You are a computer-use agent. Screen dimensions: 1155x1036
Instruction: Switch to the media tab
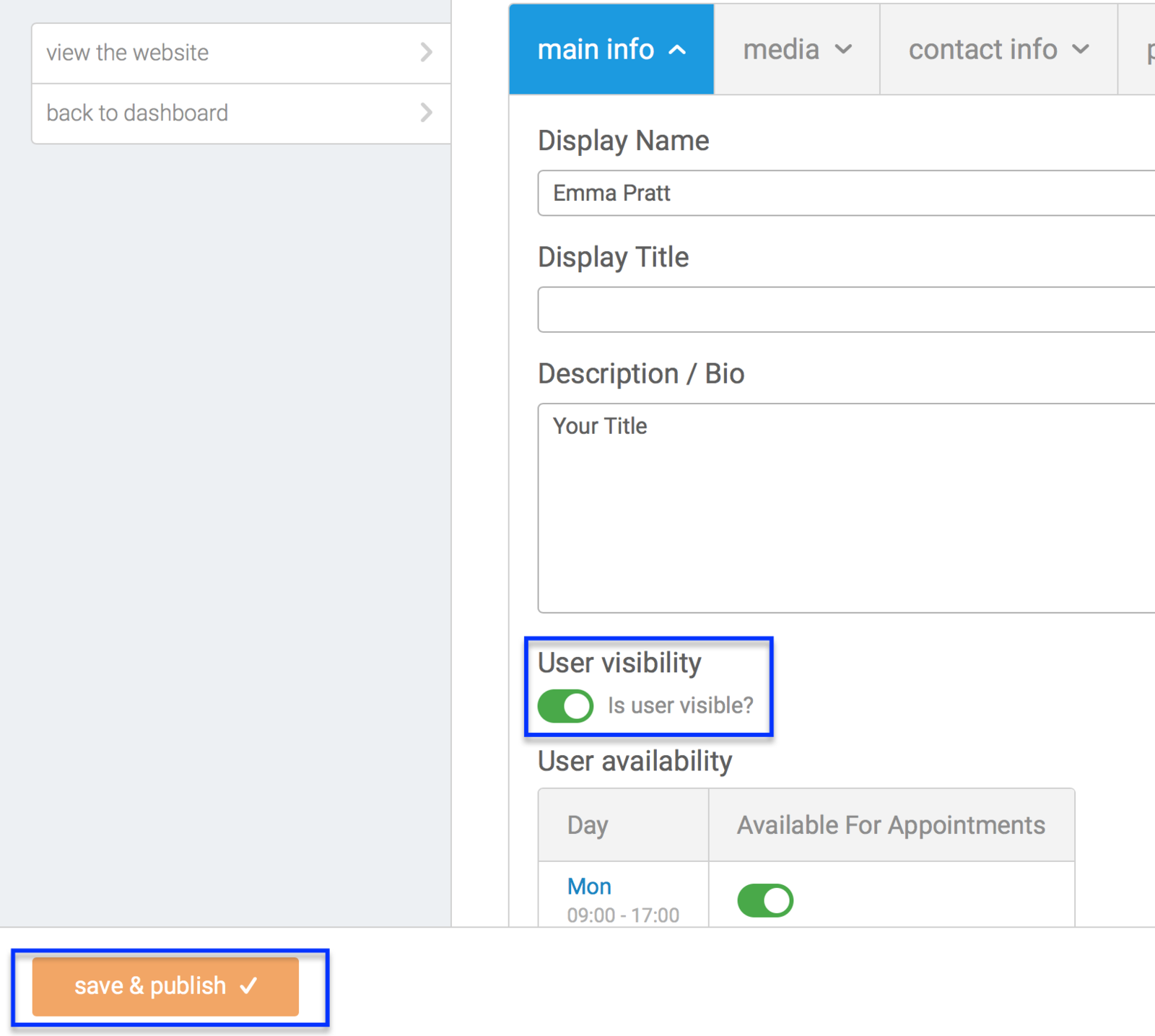click(x=781, y=50)
